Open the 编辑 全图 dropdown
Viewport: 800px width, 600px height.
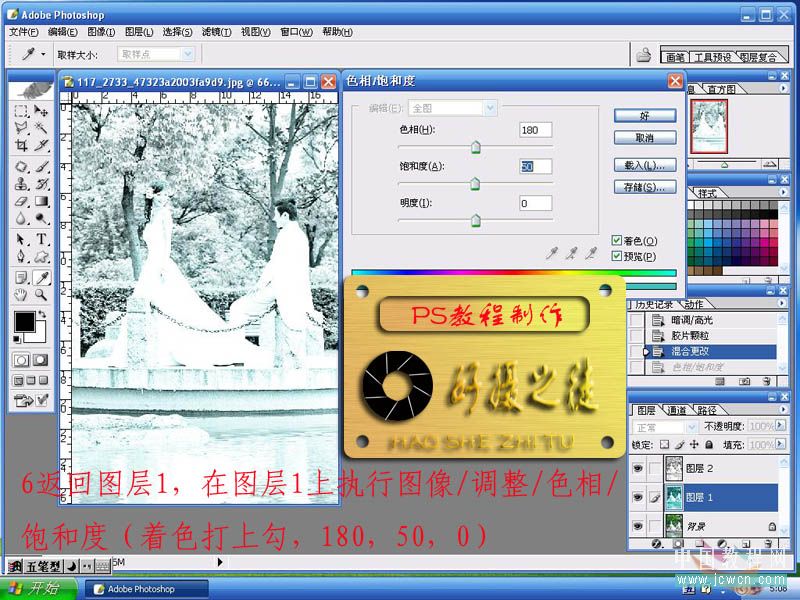[453, 108]
